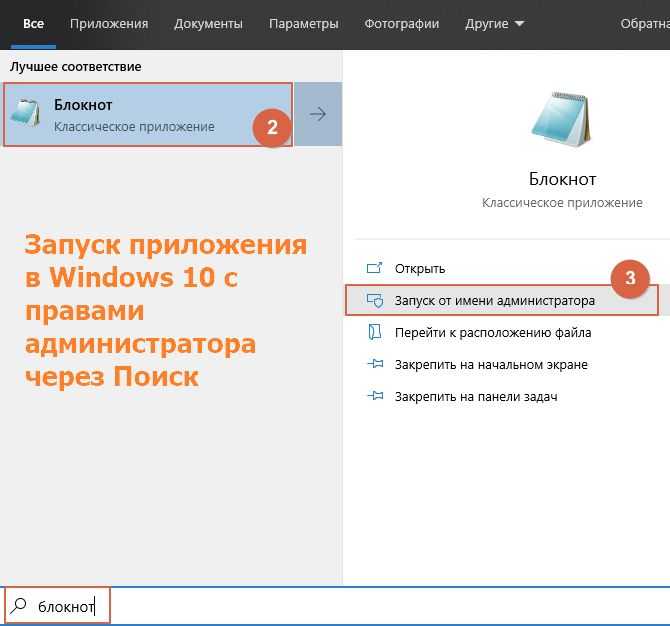Image resolution: width=670 pixels, height=626 pixels.
Task: Click pin icon beside Закрепить на начальном экране
Action: click(375, 364)
